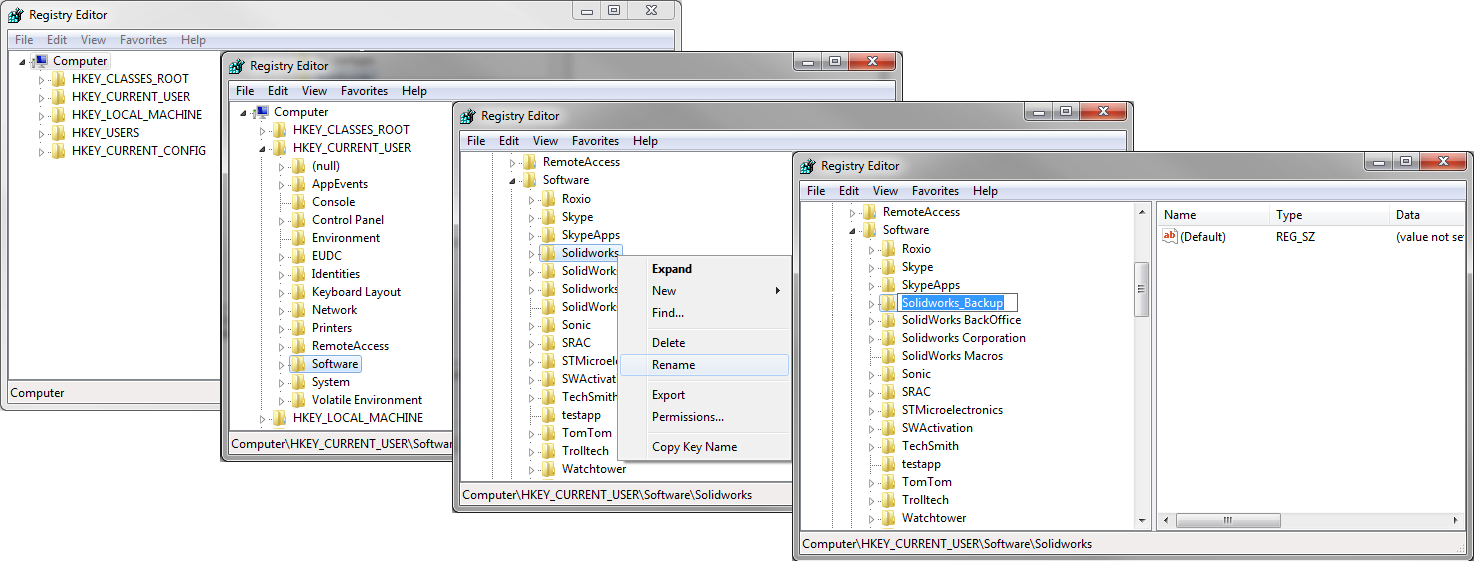Open Permissions... from the context menu

(x=704, y=417)
